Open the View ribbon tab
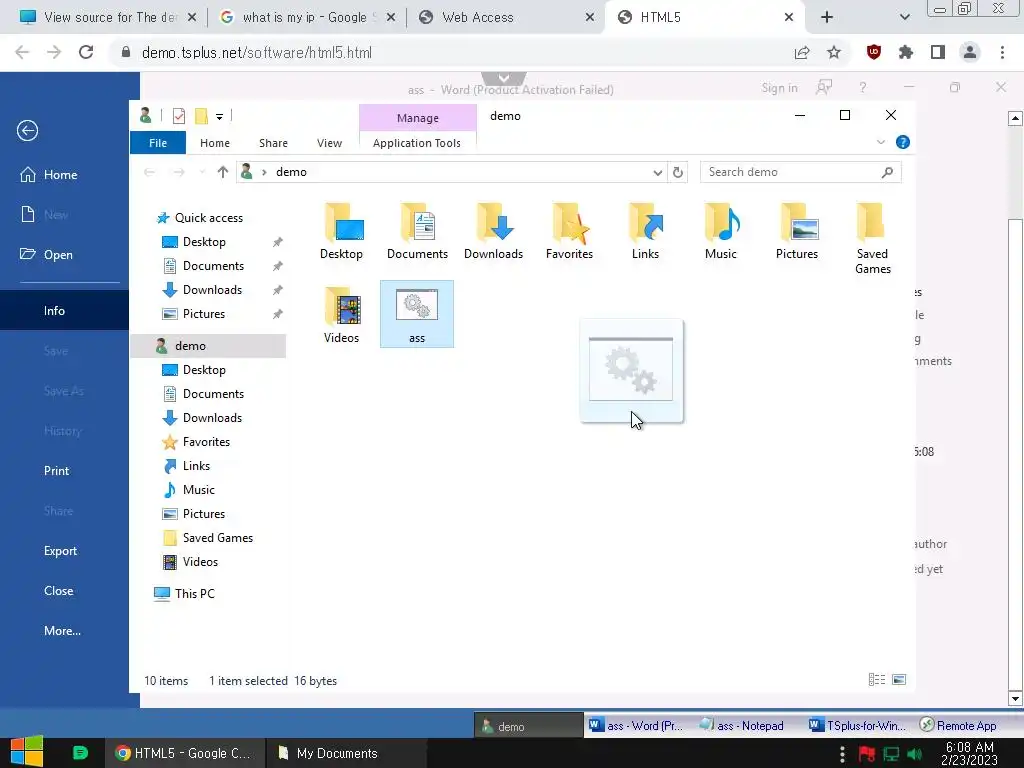Viewport: 1024px width, 768px height. 329,143
